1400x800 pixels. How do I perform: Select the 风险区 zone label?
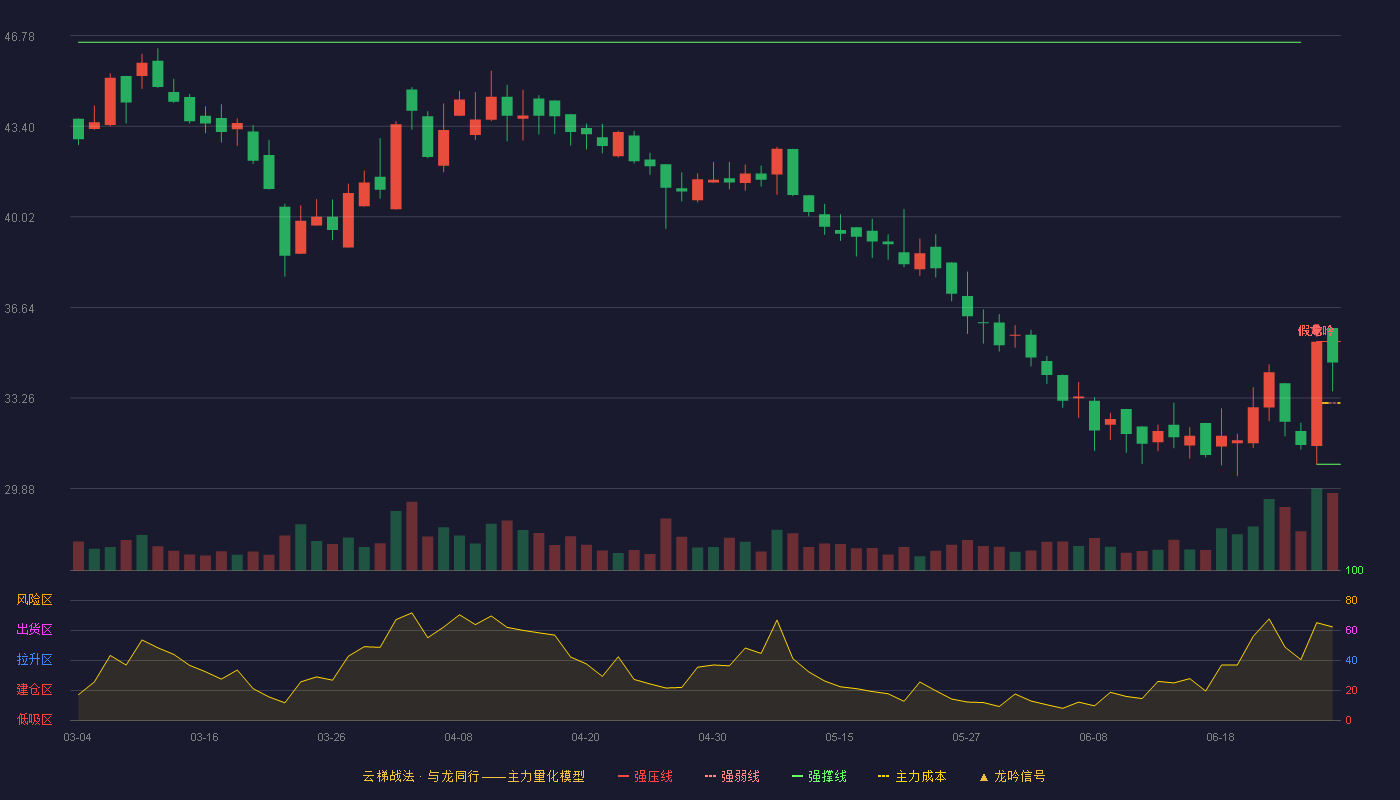34,600
